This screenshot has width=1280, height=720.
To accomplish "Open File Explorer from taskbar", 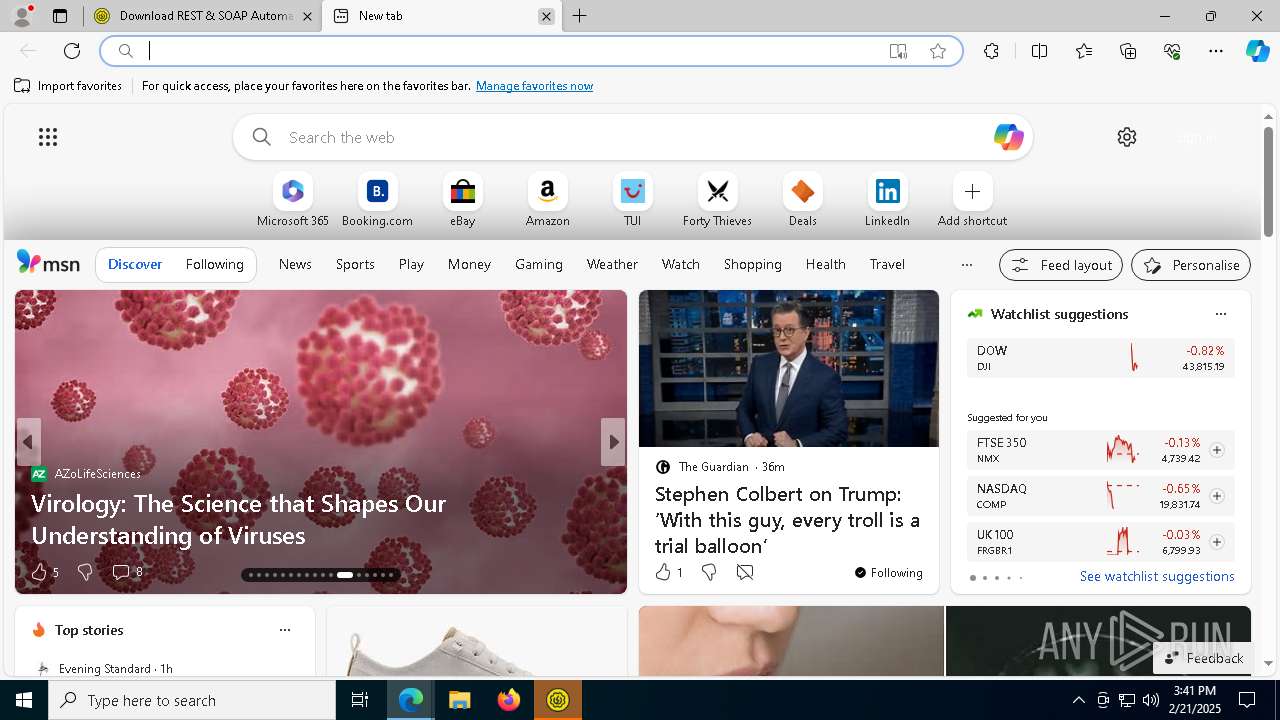I will click(460, 700).
